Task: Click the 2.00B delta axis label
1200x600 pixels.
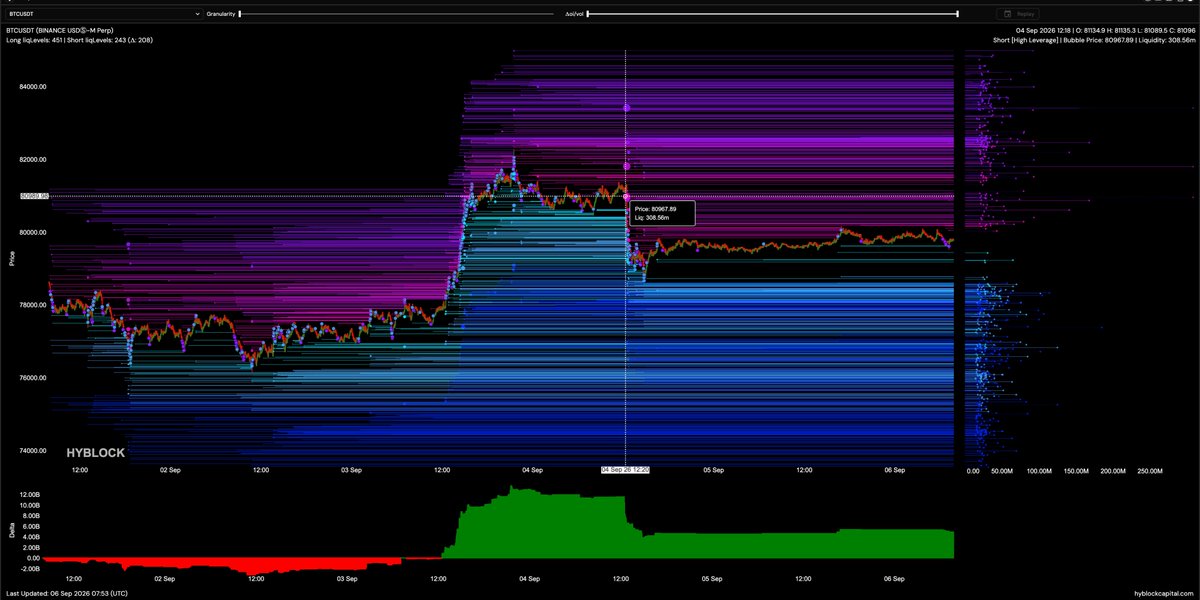Action: (30, 548)
